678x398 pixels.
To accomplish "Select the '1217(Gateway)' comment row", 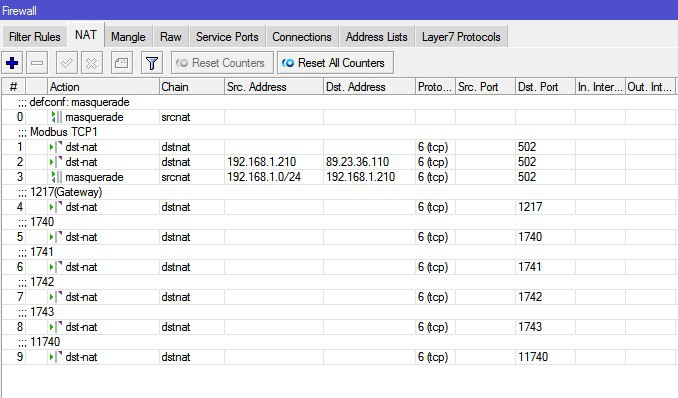I will (x=339, y=192).
